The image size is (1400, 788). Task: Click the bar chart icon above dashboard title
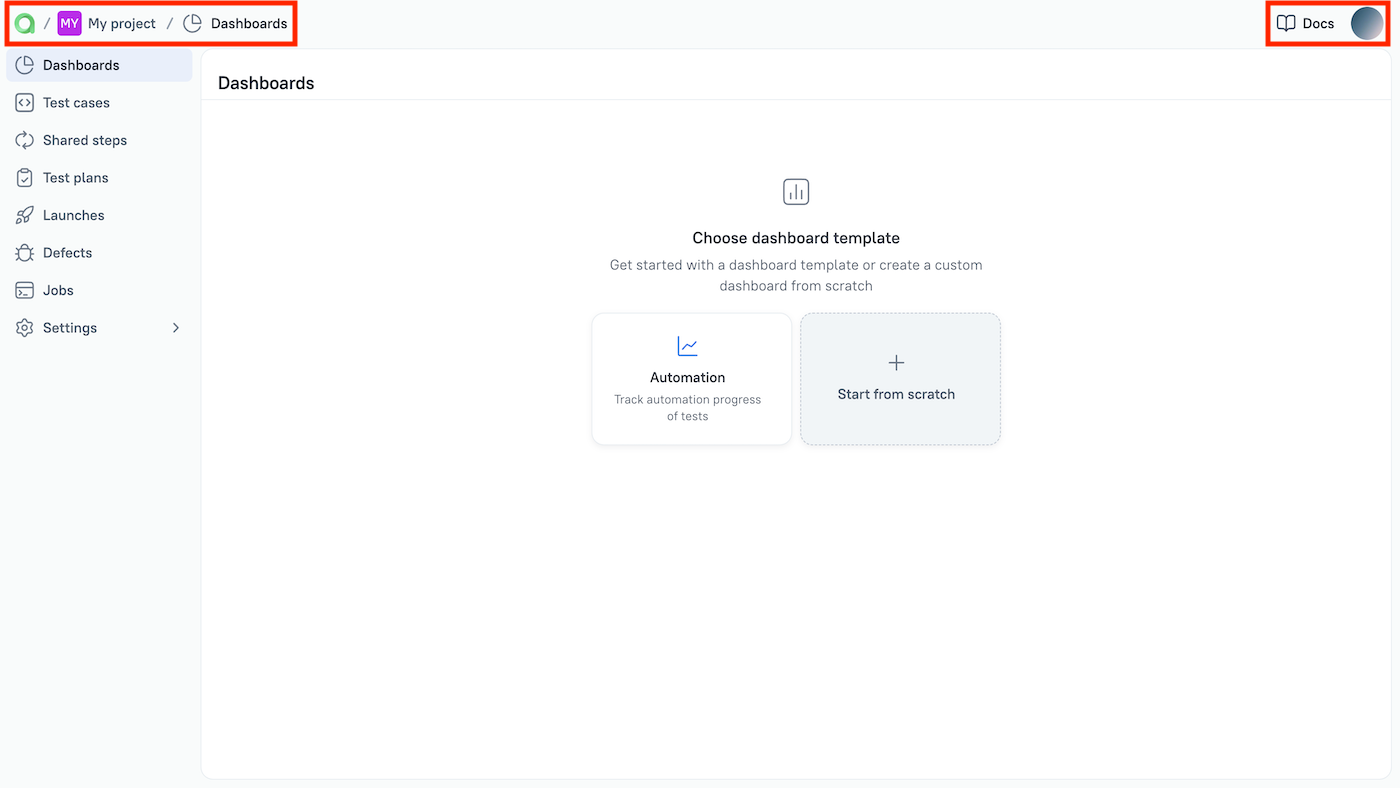[796, 191]
